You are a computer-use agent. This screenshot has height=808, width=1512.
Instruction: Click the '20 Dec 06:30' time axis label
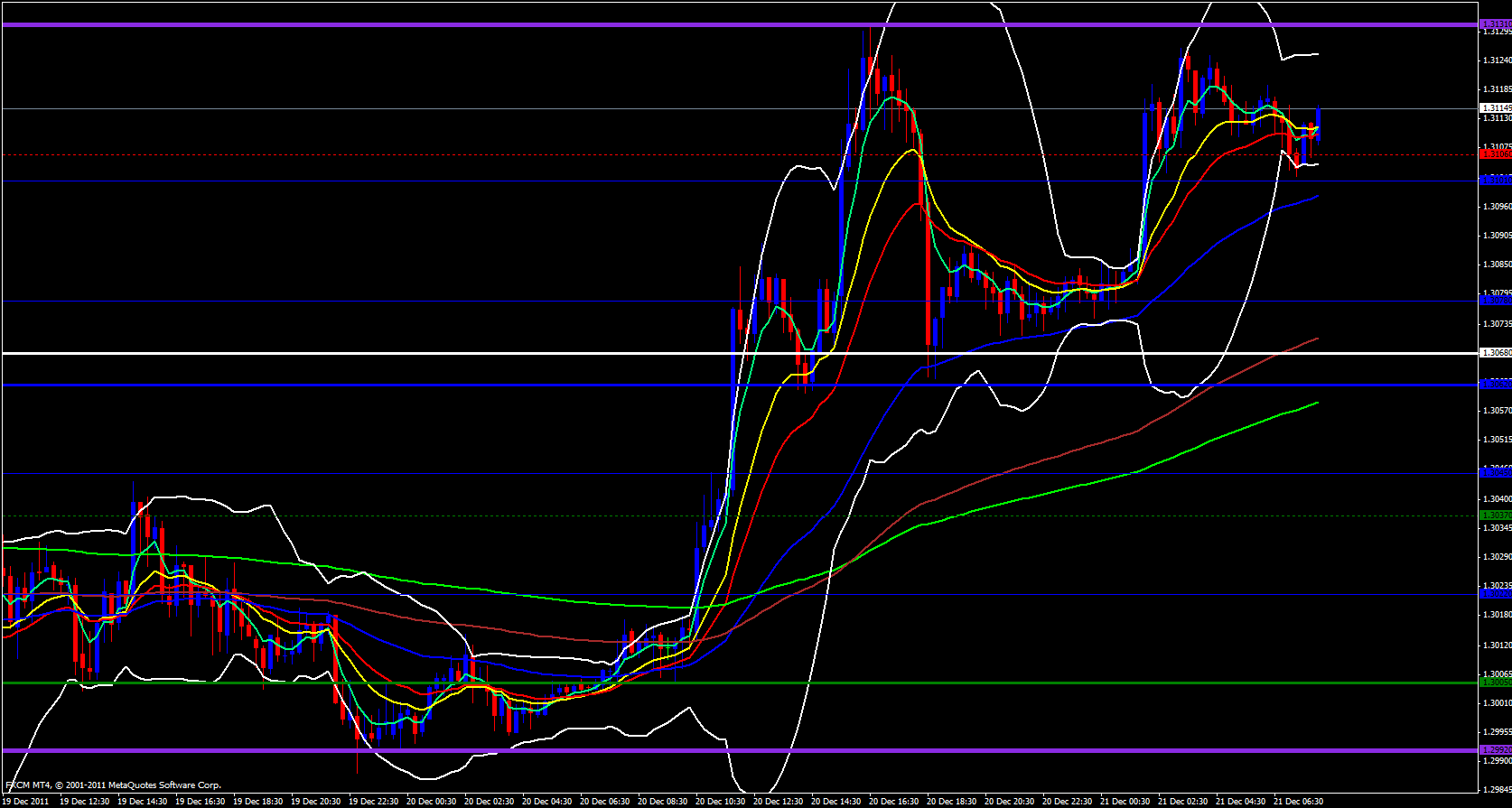[604, 802]
